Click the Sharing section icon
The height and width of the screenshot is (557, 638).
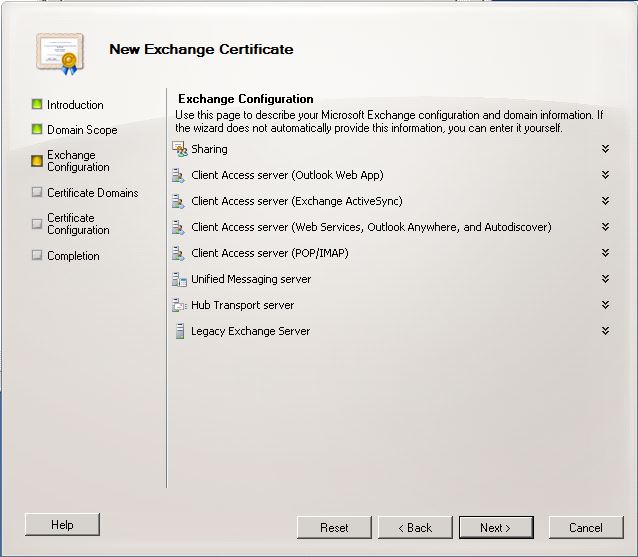click(179, 149)
